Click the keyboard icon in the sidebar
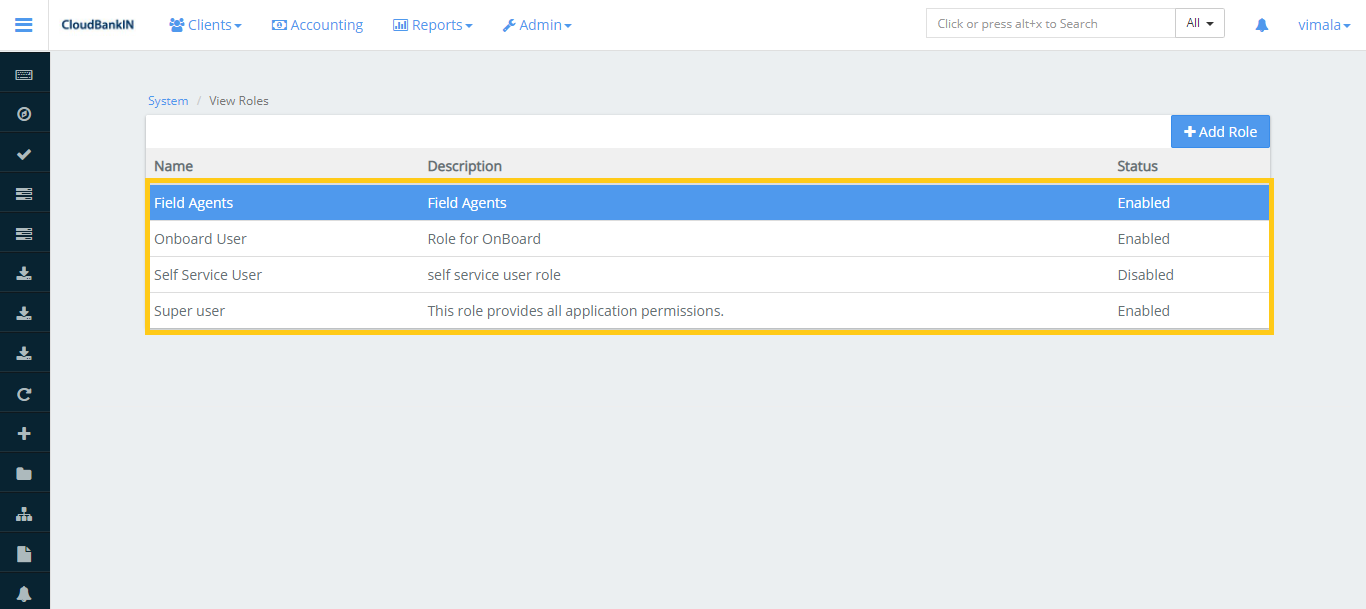 [x=24, y=75]
